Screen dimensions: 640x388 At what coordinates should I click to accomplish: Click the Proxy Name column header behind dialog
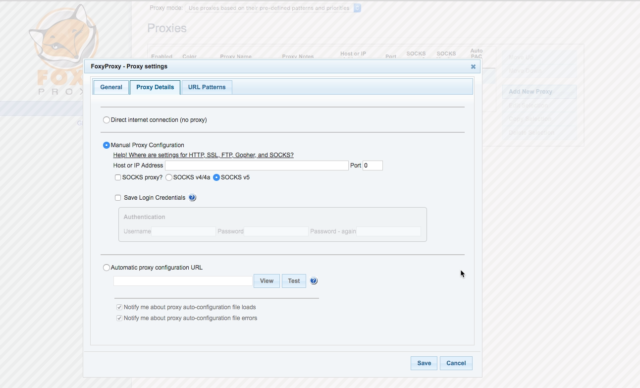pos(236,57)
